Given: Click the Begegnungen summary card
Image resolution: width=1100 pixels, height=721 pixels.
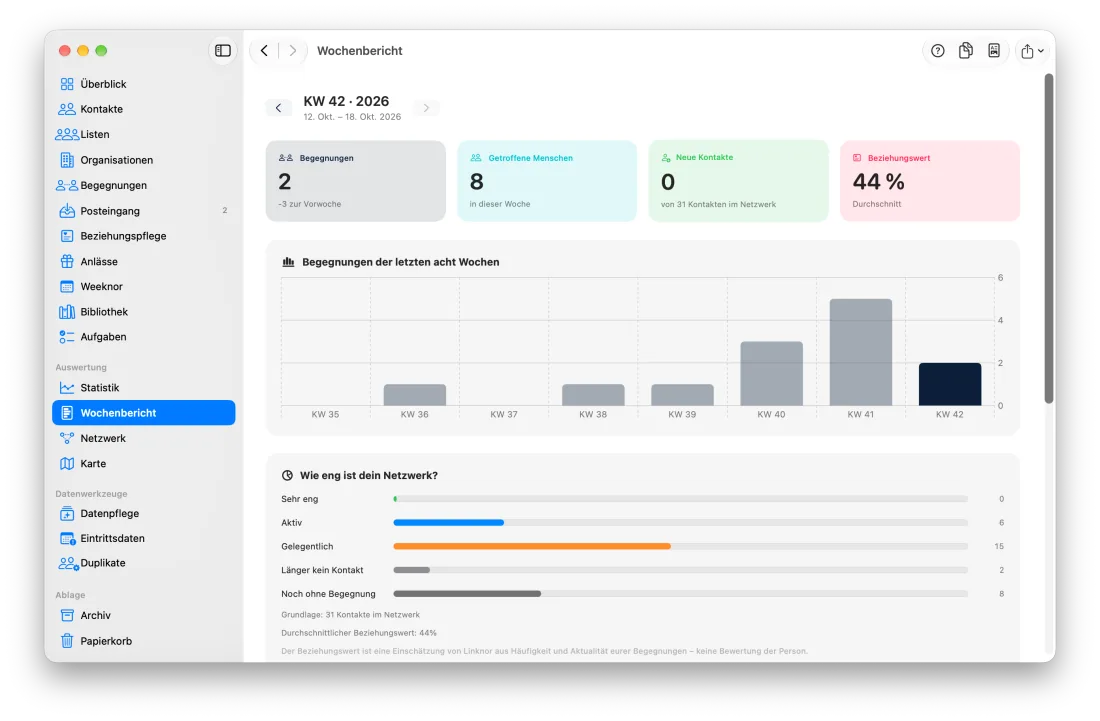Looking at the screenshot, I should tap(356, 181).
